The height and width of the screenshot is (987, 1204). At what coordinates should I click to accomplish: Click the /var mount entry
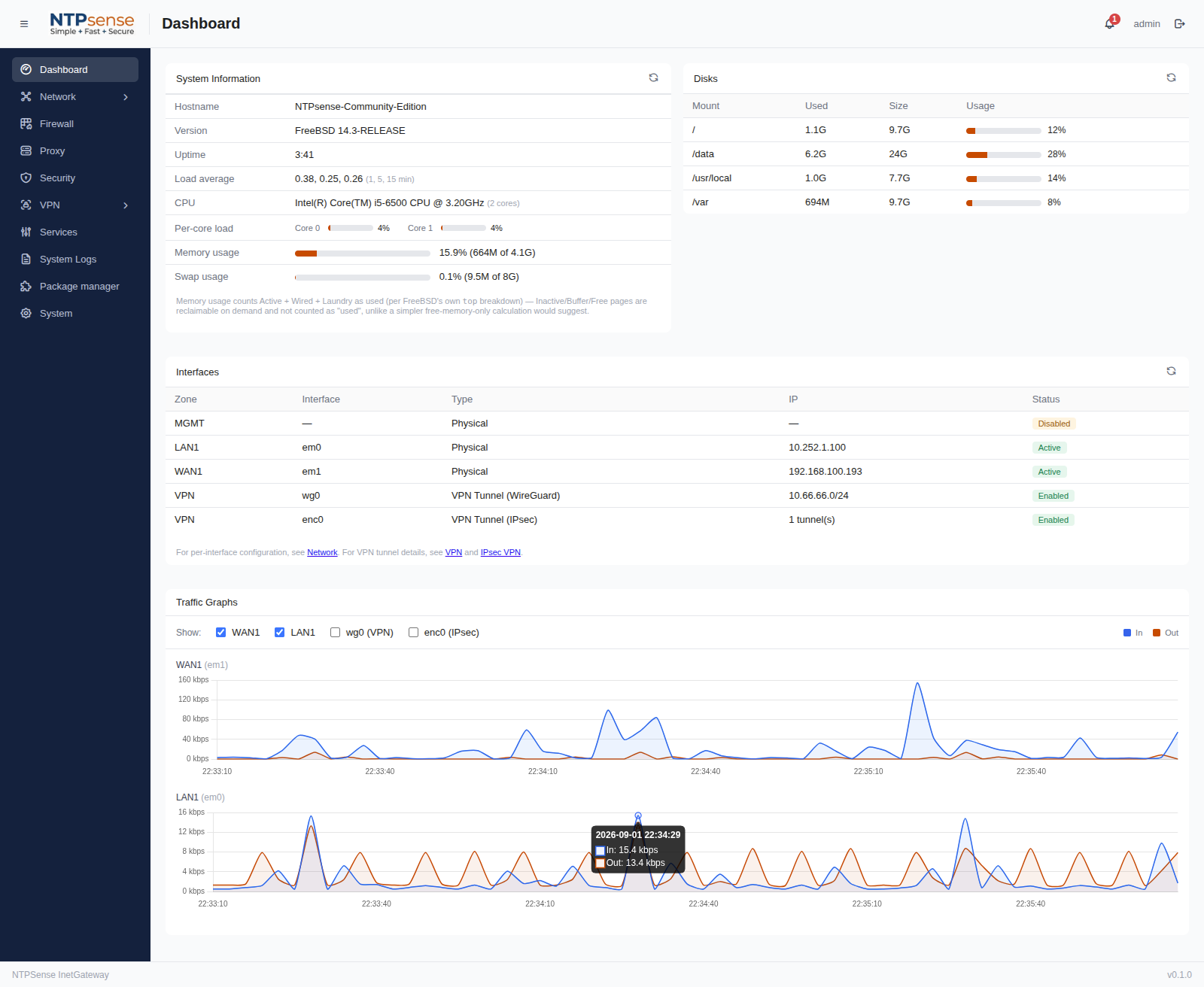pyautogui.click(x=701, y=202)
